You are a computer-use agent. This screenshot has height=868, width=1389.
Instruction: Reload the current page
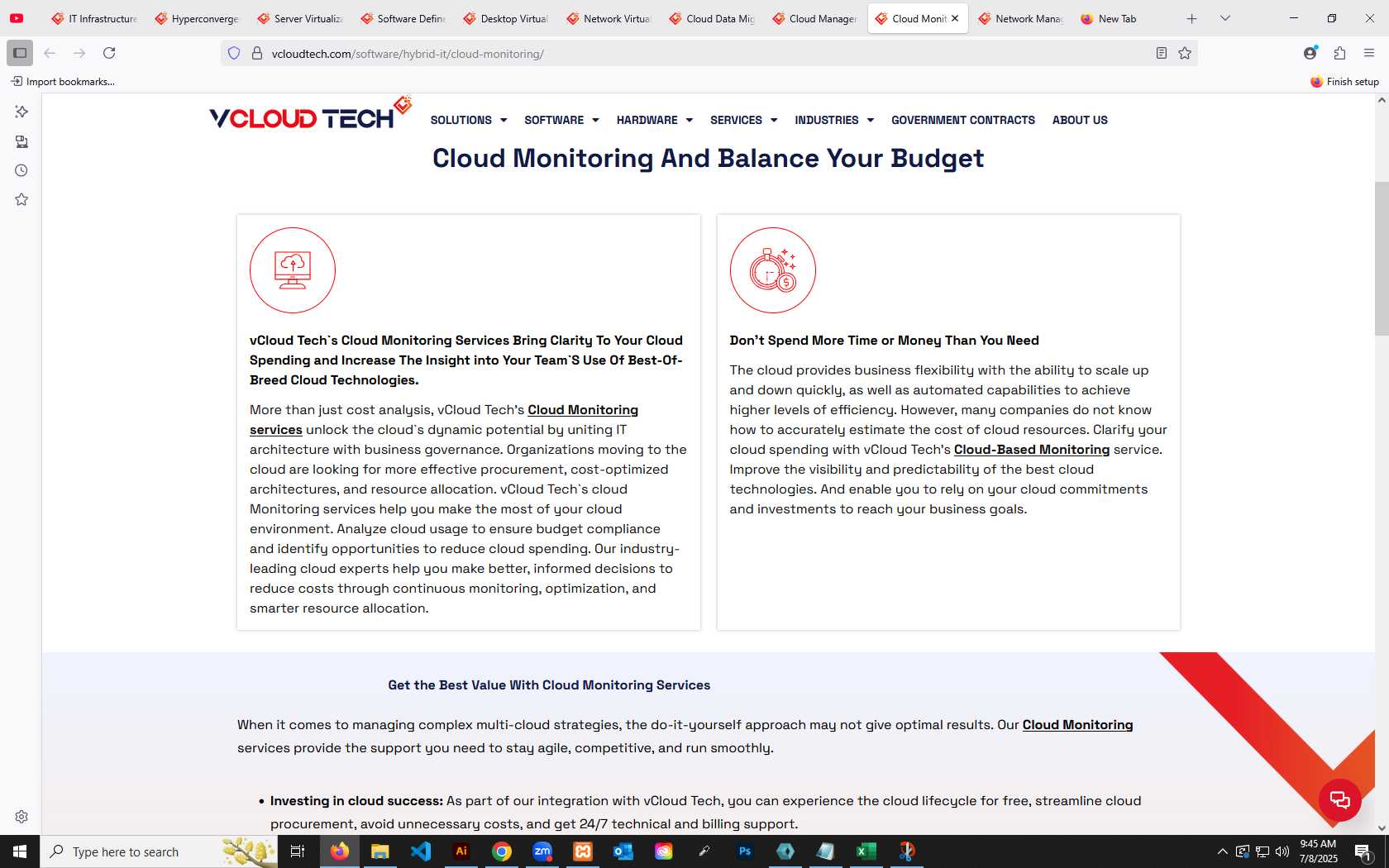click(x=109, y=53)
